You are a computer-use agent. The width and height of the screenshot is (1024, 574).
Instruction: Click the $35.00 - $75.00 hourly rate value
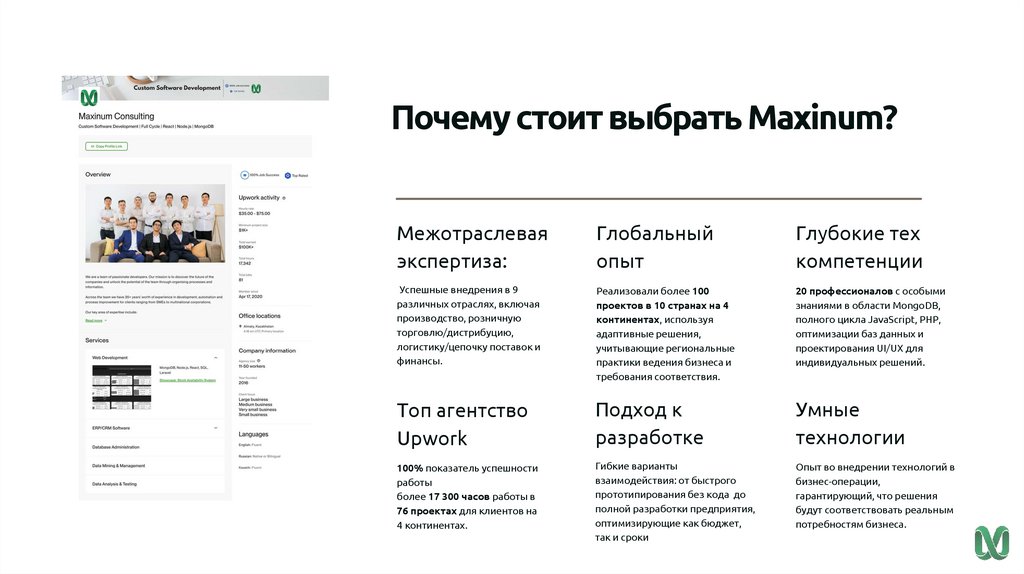point(254,214)
